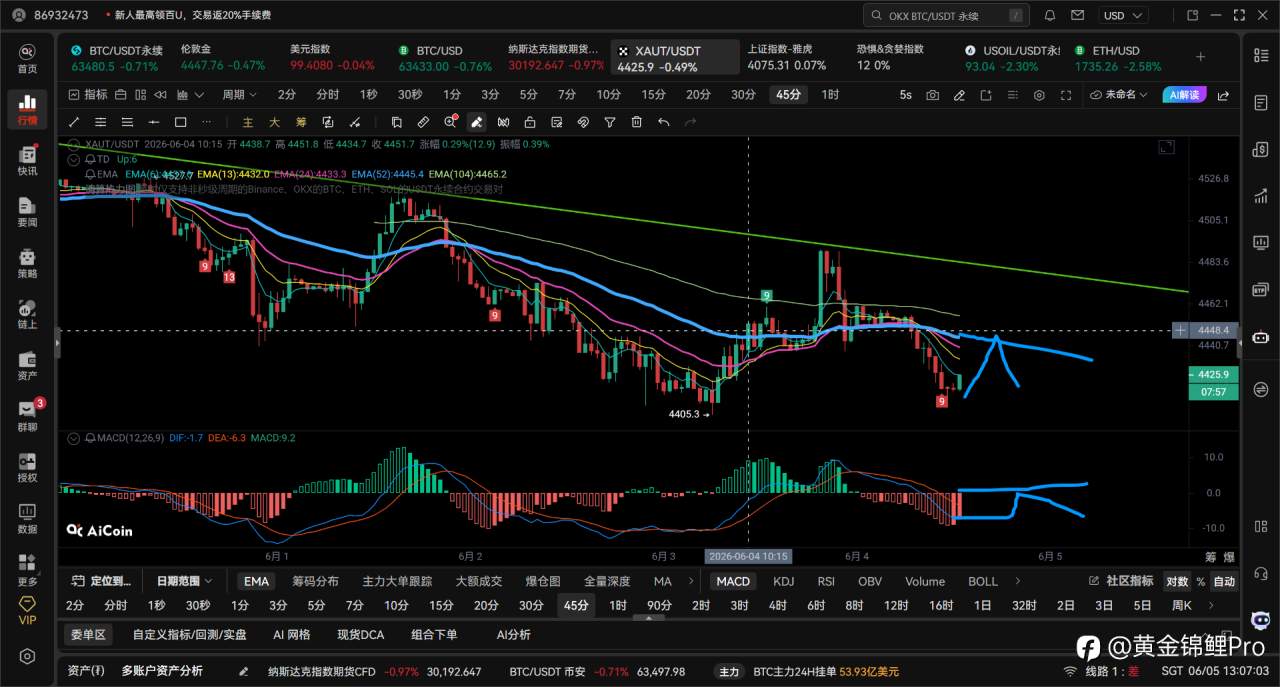The width and height of the screenshot is (1280, 687).
Task: Open the 委单区 order area tab
Action: (x=88, y=635)
